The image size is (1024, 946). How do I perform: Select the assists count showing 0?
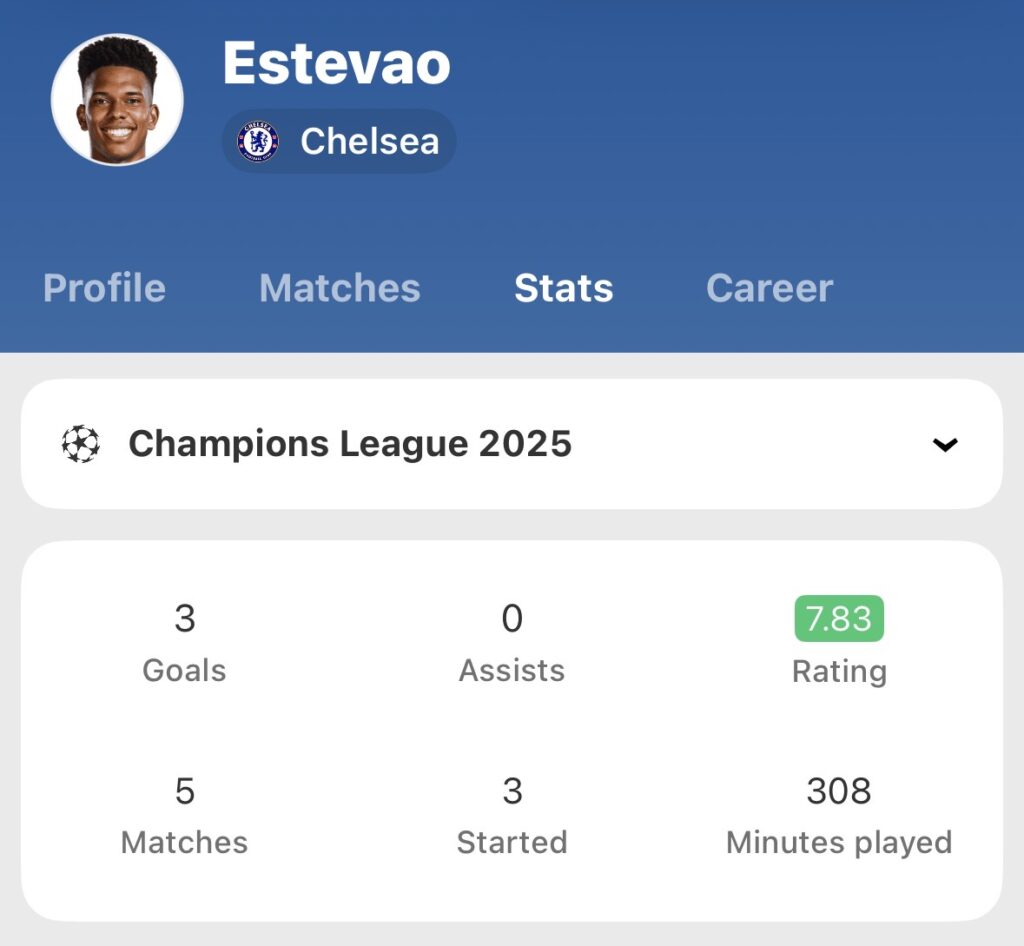512,619
